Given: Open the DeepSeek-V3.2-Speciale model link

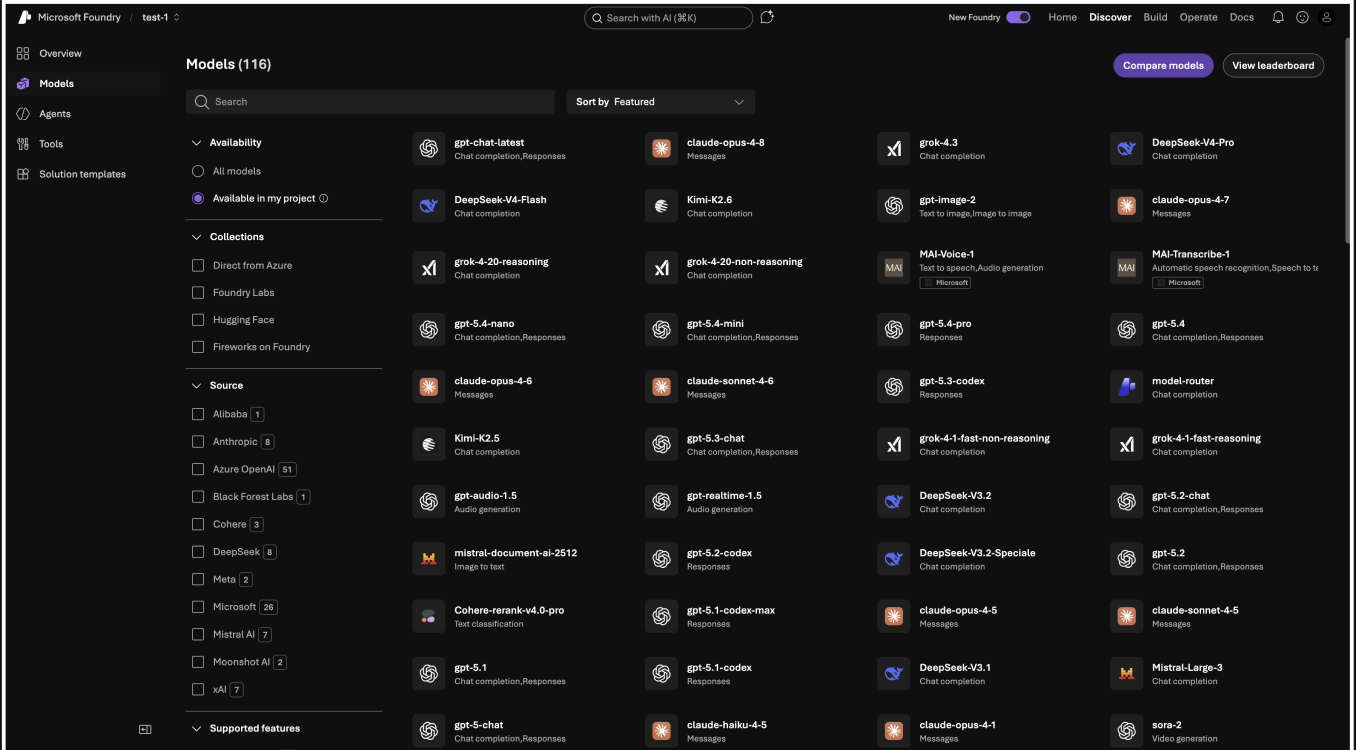Looking at the screenshot, I should pyautogui.click(x=977, y=553).
